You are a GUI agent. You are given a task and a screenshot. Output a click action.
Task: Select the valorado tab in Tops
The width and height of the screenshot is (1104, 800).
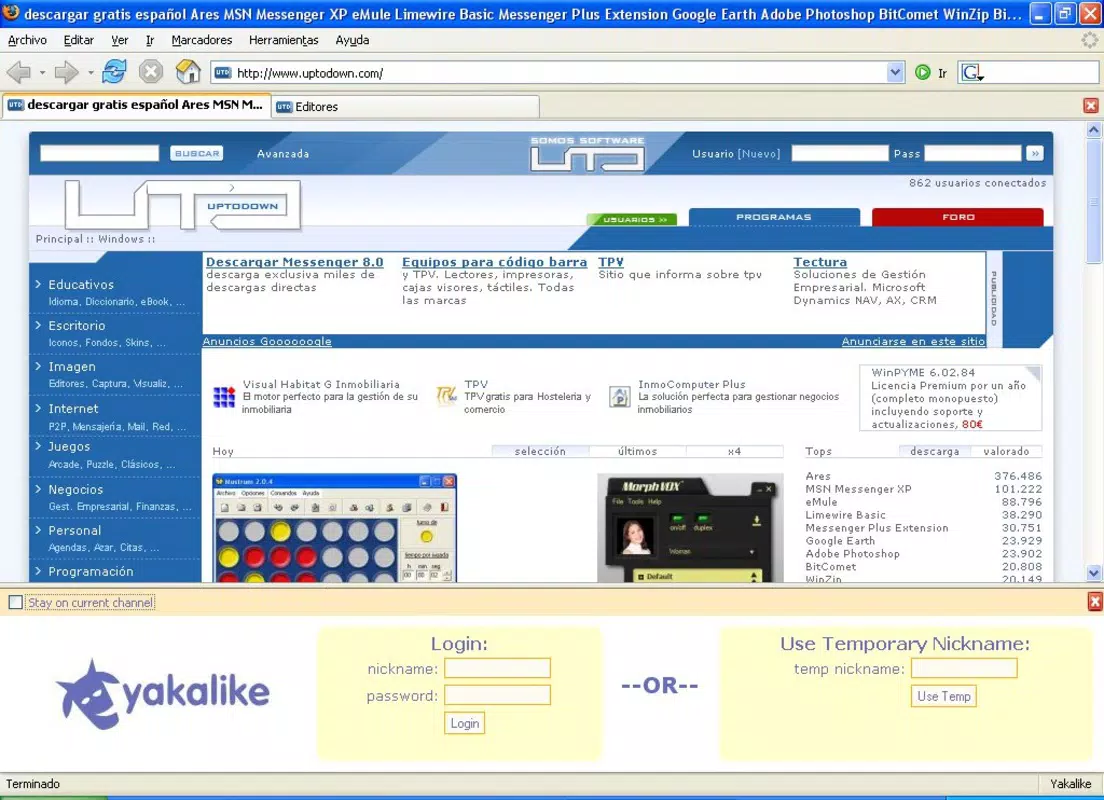pos(1006,451)
